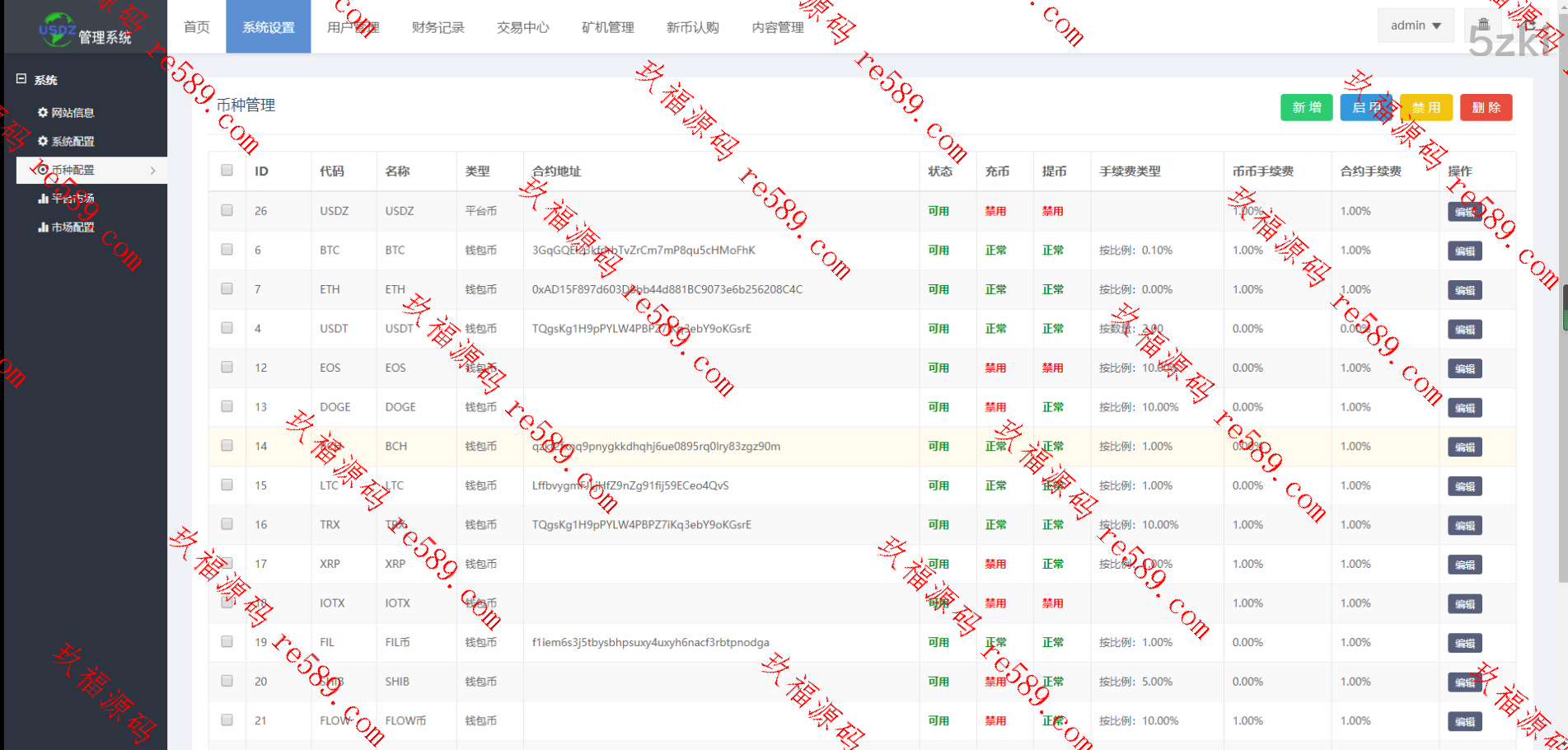Open the 矿机管理 menu tab
This screenshot has width=1568, height=750.
coord(607,27)
